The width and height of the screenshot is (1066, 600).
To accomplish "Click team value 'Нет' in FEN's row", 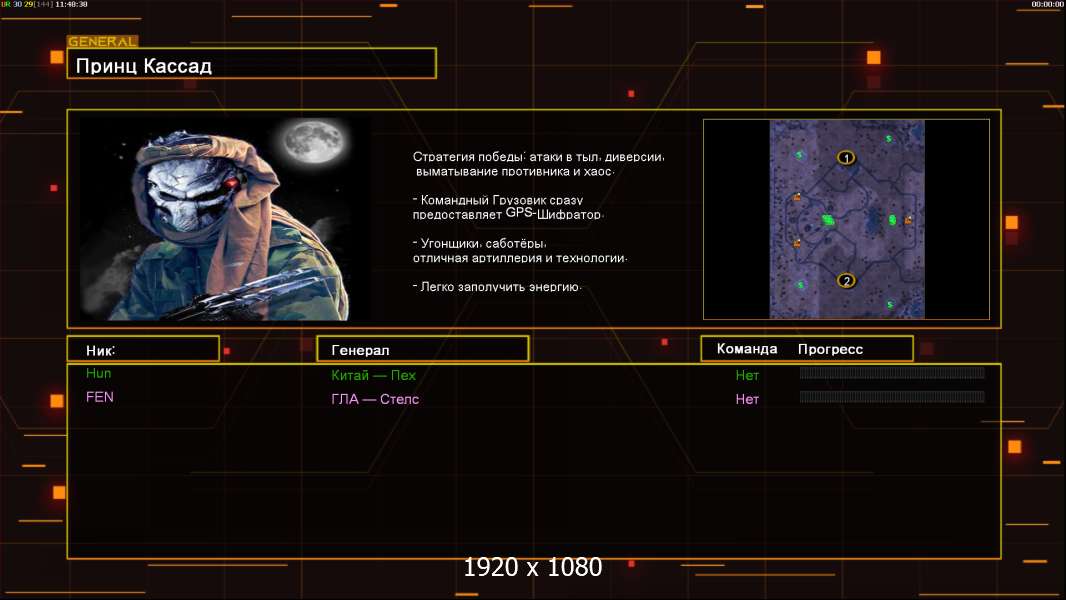I will [x=746, y=400].
